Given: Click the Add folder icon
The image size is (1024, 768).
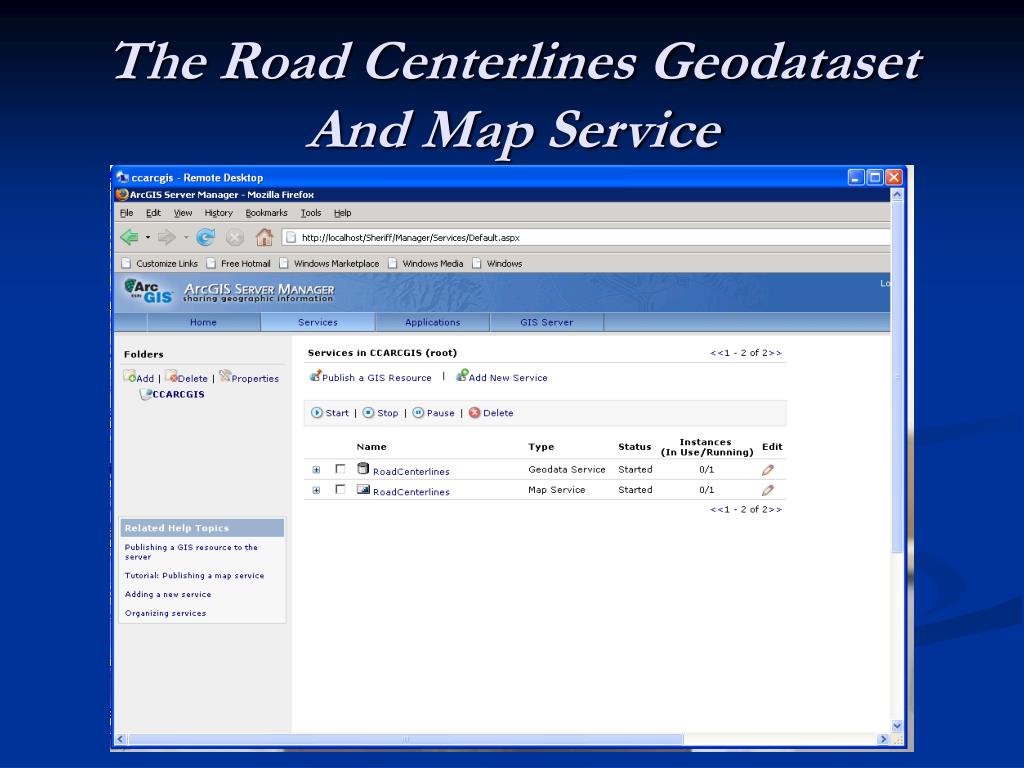Looking at the screenshot, I should [129, 377].
